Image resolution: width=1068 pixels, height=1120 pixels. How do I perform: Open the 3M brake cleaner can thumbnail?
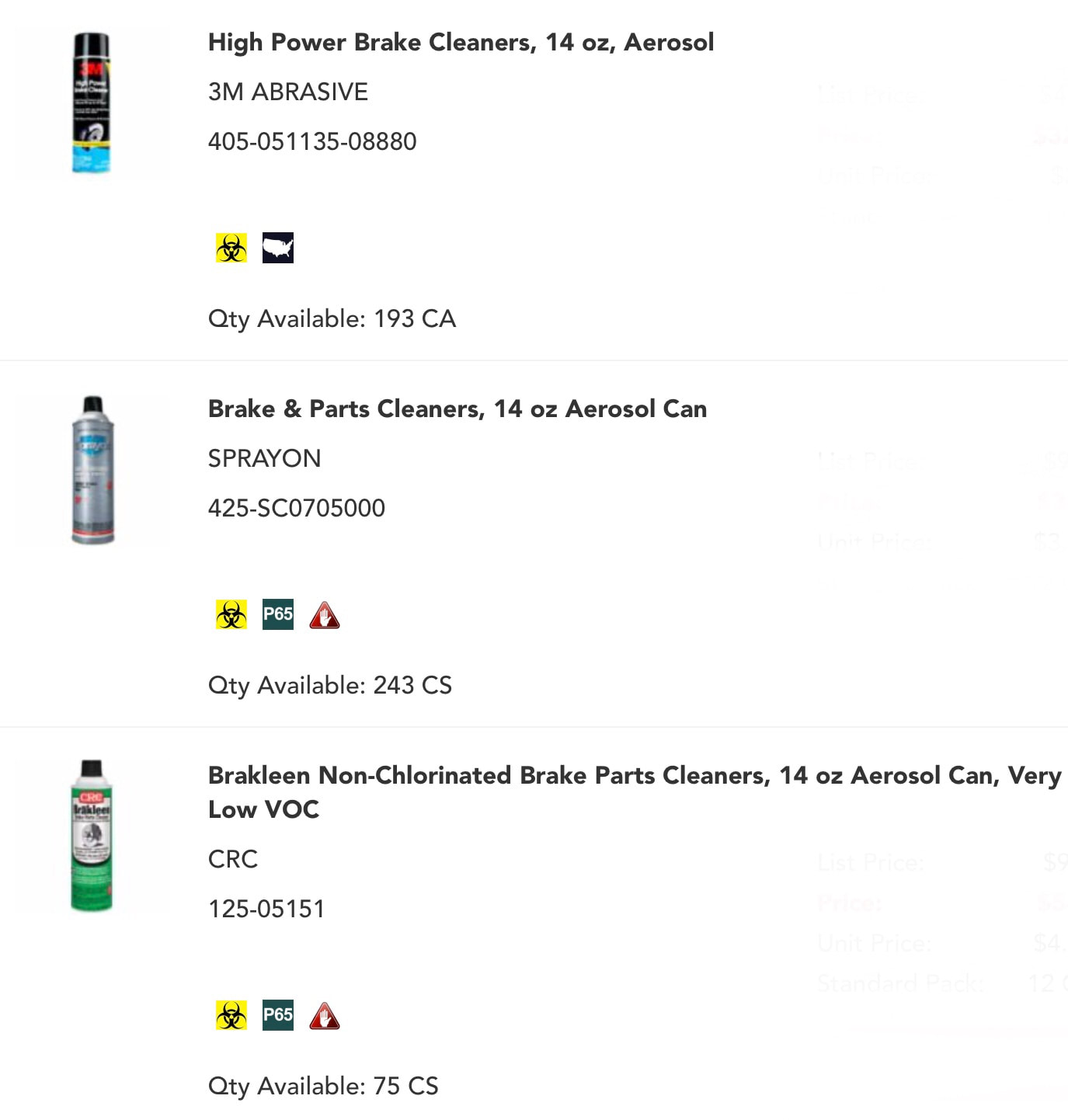pyautogui.click(x=92, y=103)
